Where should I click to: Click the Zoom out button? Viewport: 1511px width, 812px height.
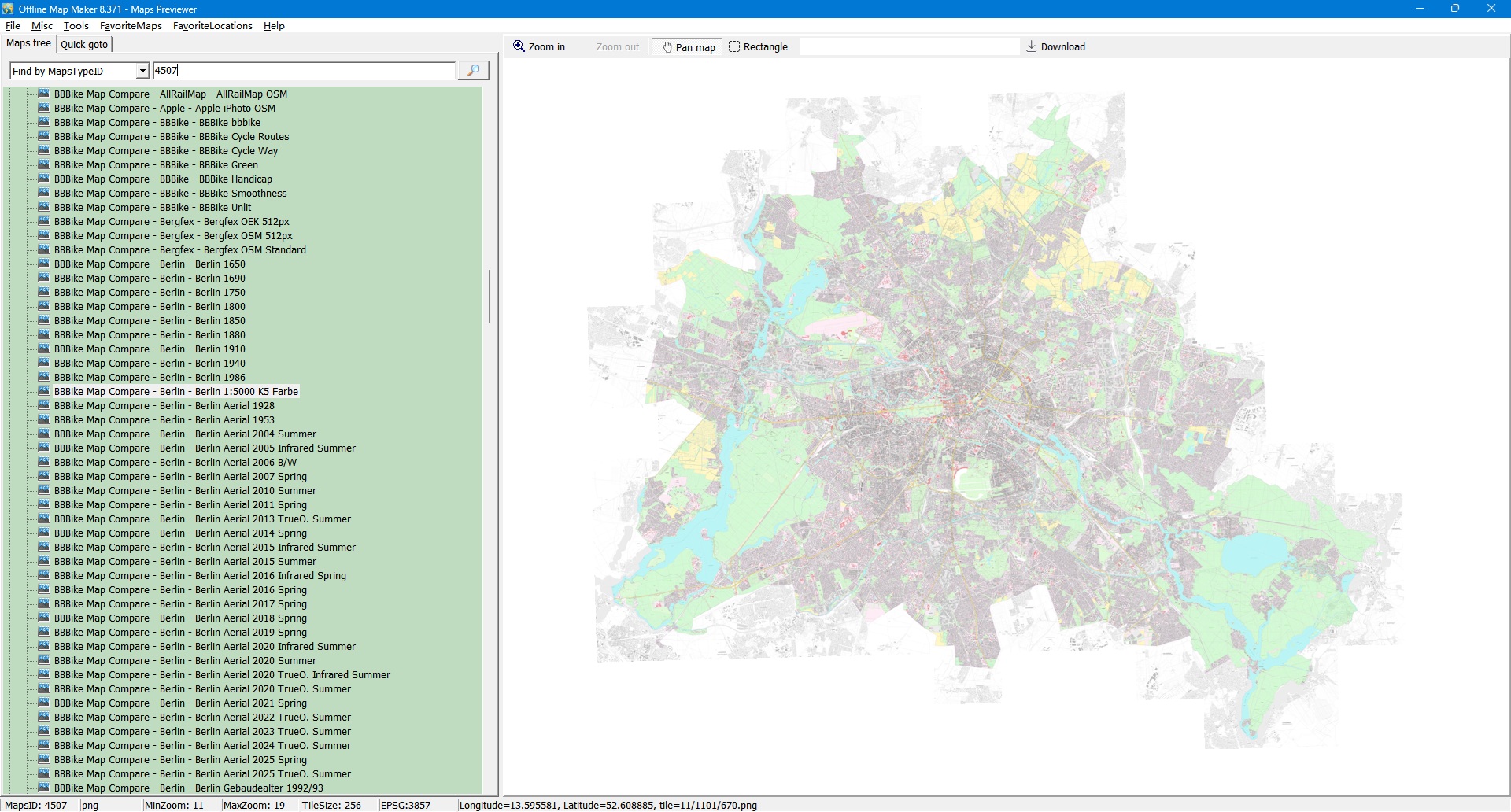click(617, 46)
